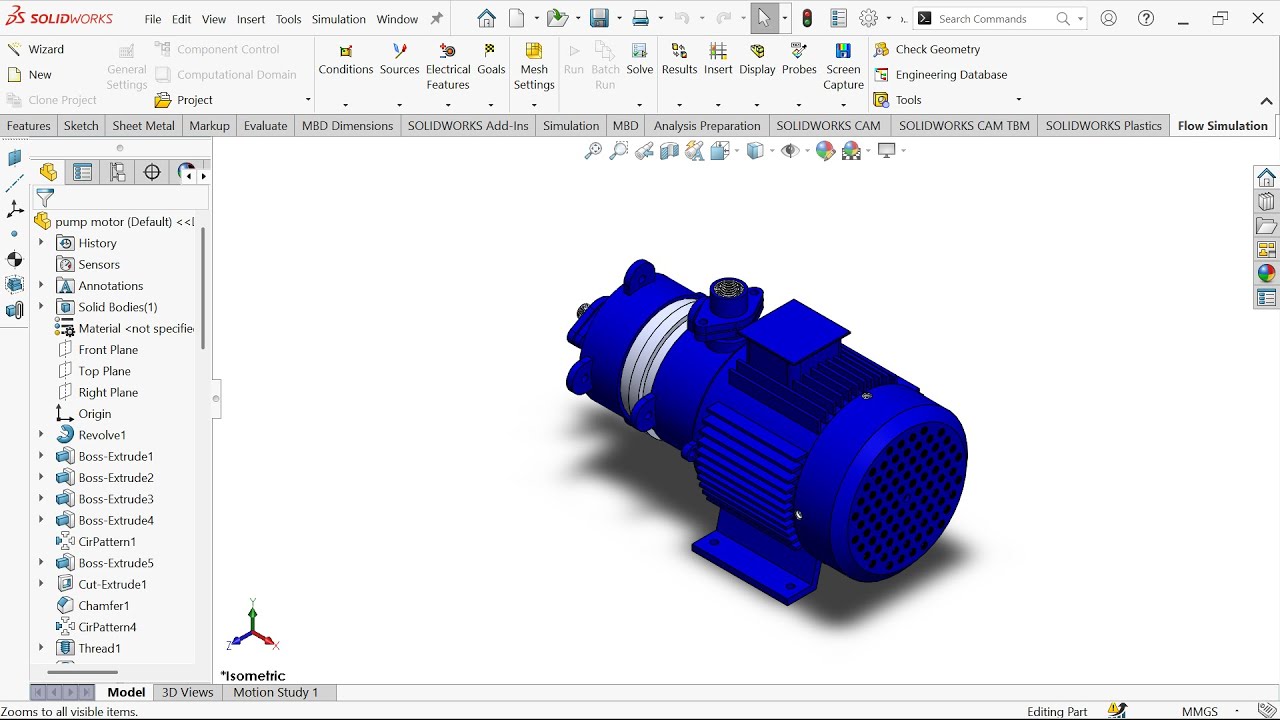Open the Goals tool
1280x720 pixels.
(491, 60)
